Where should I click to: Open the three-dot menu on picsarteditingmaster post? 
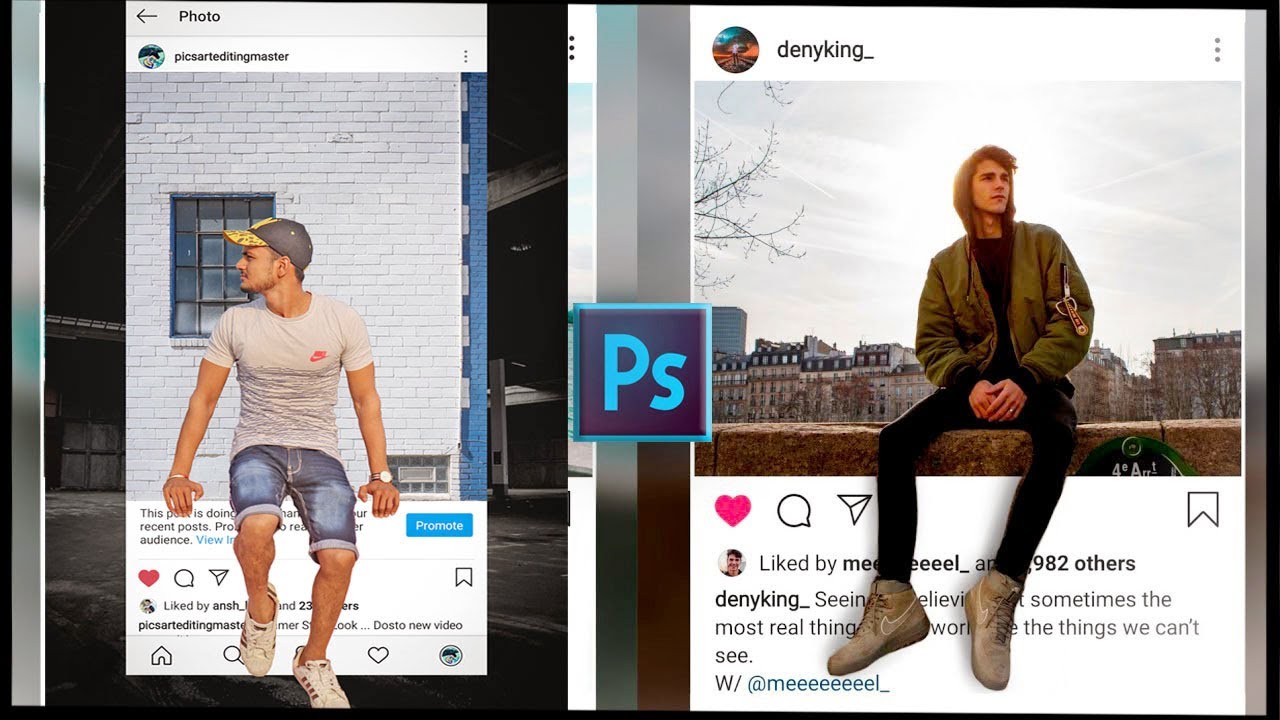(x=465, y=57)
